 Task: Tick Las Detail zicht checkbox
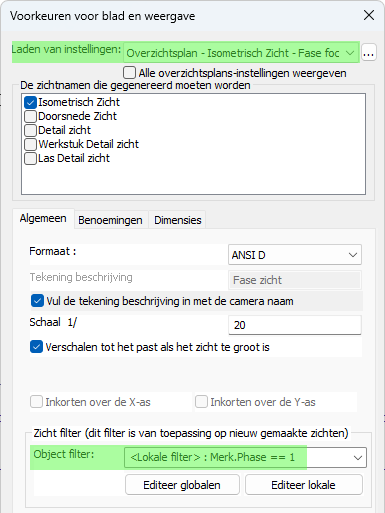point(30,158)
